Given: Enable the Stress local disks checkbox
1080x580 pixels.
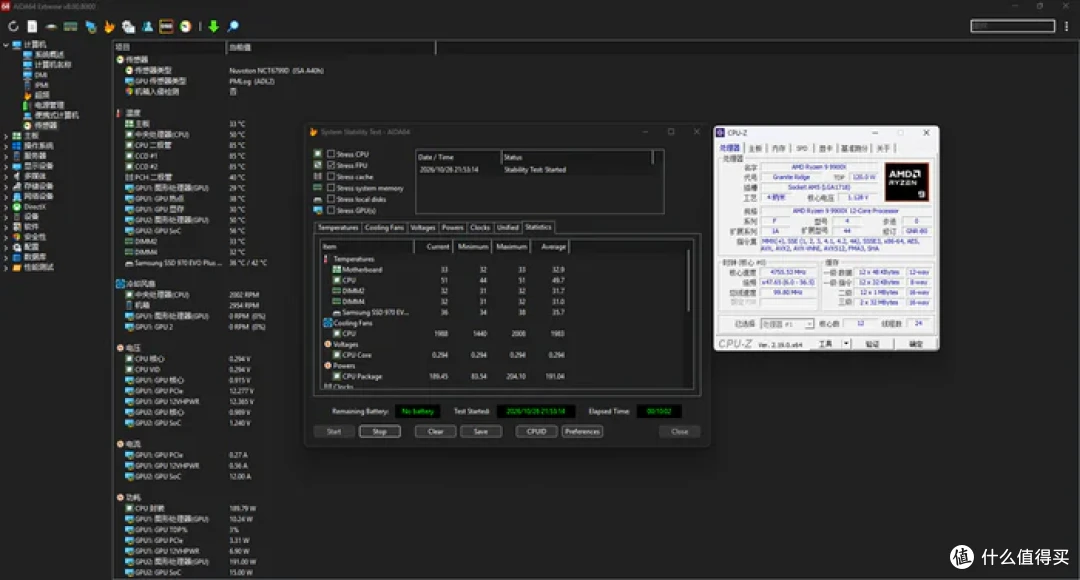Looking at the screenshot, I should (x=331, y=199).
